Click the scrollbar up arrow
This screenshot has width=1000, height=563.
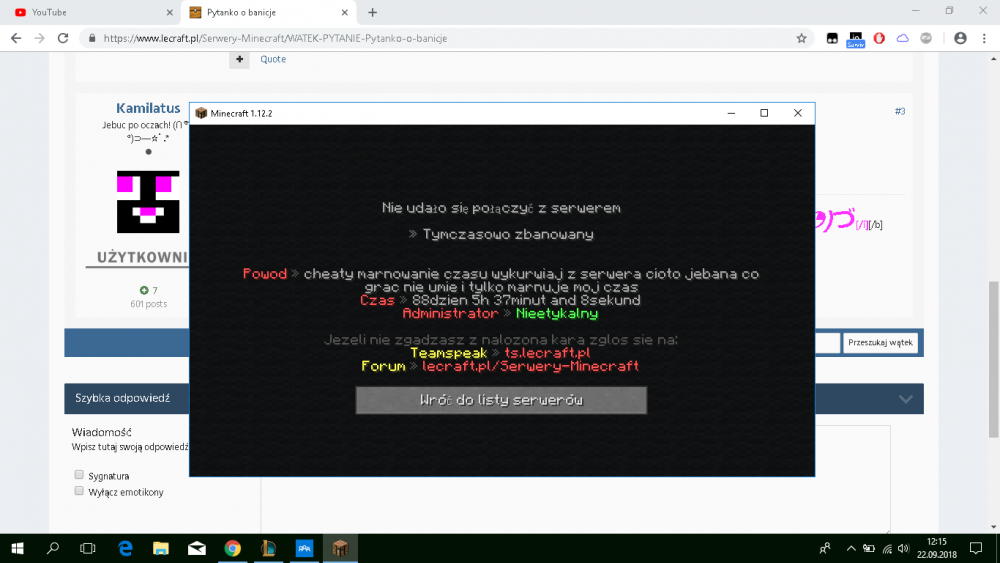coord(993,59)
